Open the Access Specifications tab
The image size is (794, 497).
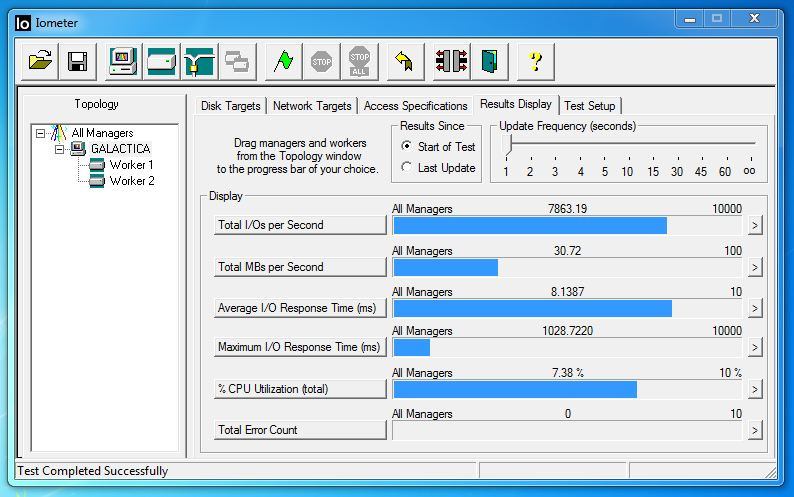tap(415, 106)
